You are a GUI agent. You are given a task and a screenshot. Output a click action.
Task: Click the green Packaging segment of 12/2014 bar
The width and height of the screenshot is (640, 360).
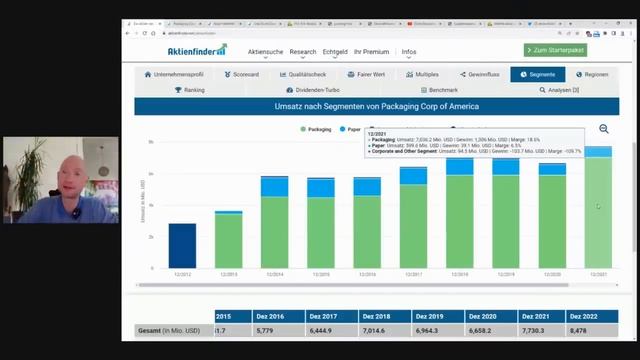(274, 233)
